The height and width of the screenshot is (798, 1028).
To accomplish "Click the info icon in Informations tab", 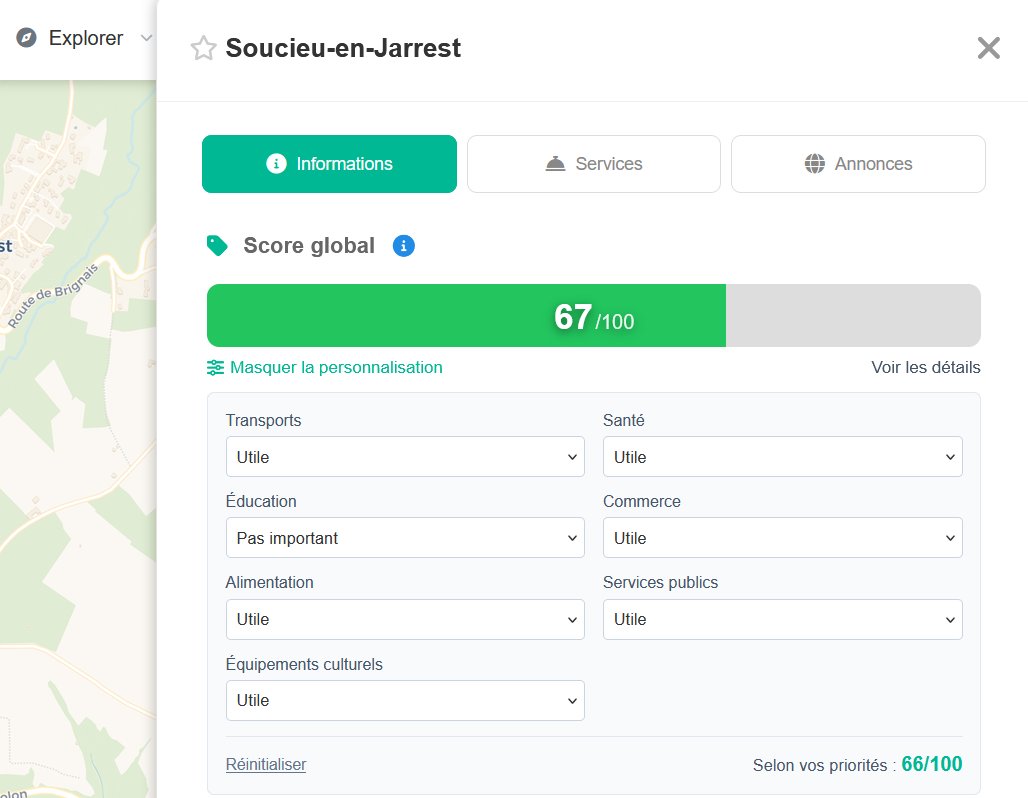I will click(276, 164).
